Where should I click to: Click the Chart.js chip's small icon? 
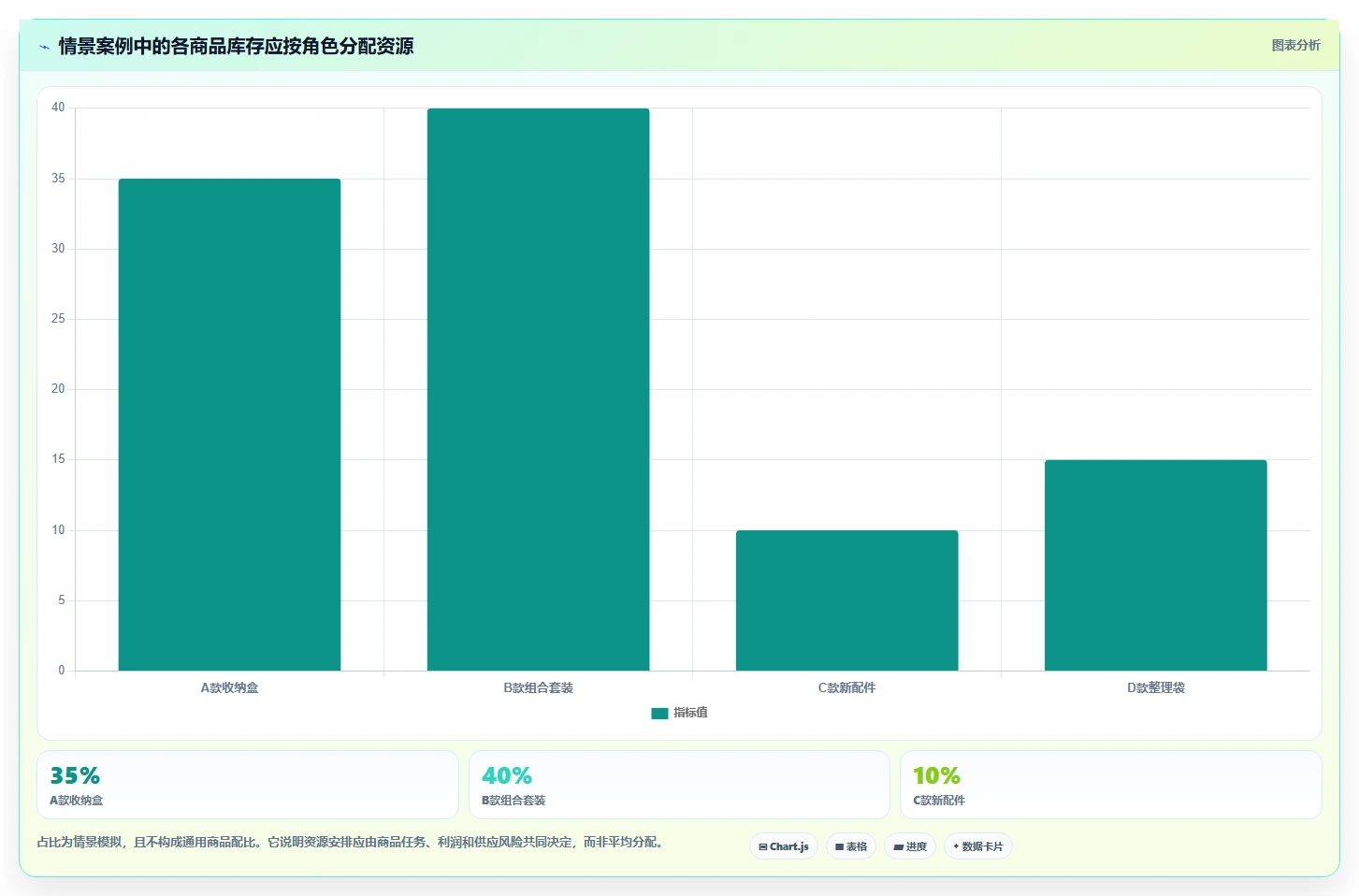[763, 847]
